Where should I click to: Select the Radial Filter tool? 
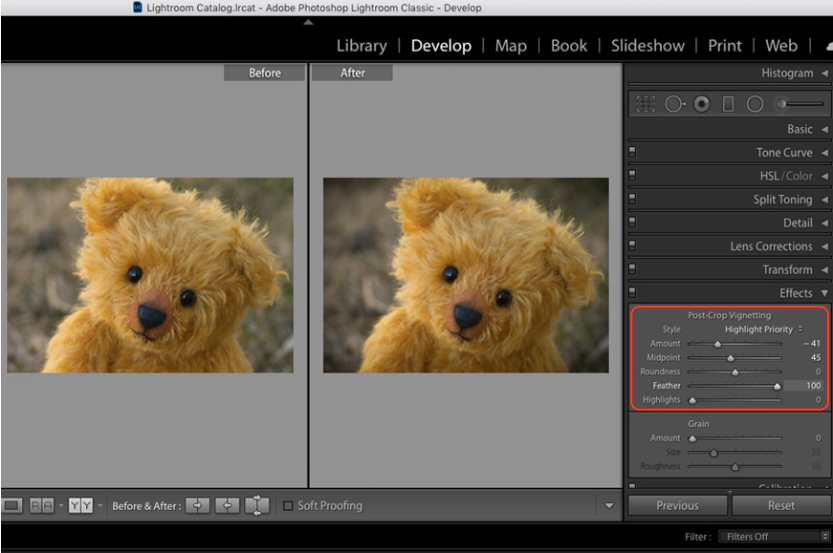click(754, 104)
